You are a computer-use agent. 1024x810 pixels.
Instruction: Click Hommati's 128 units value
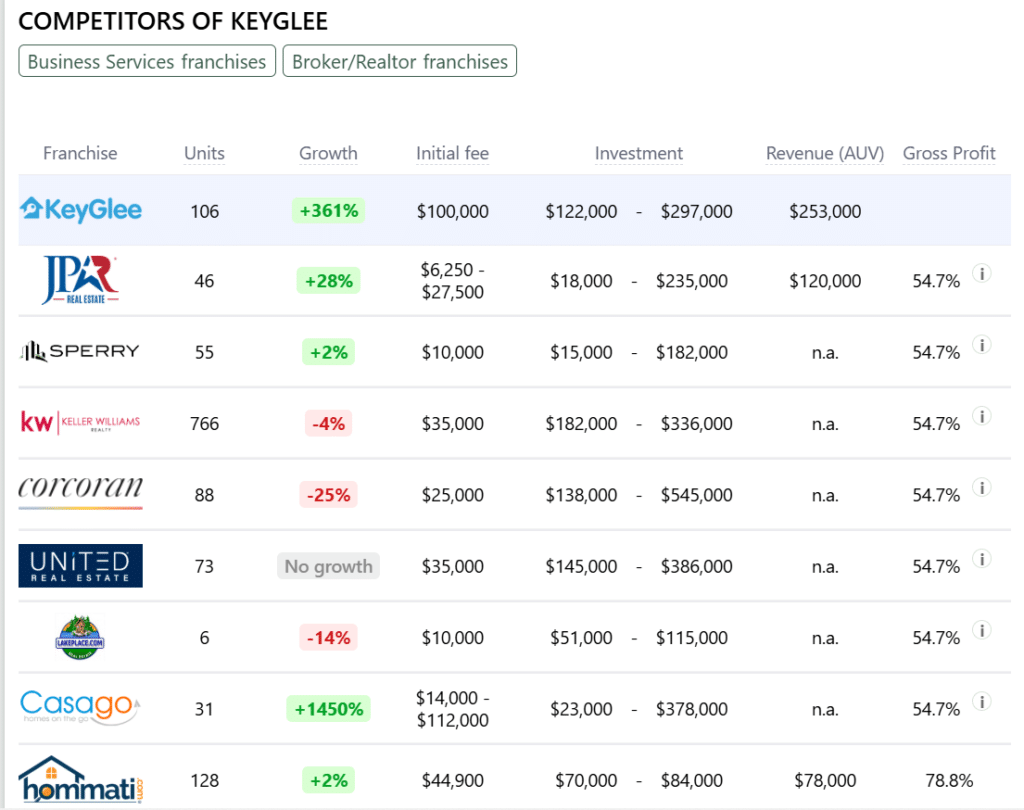point(204,780)
